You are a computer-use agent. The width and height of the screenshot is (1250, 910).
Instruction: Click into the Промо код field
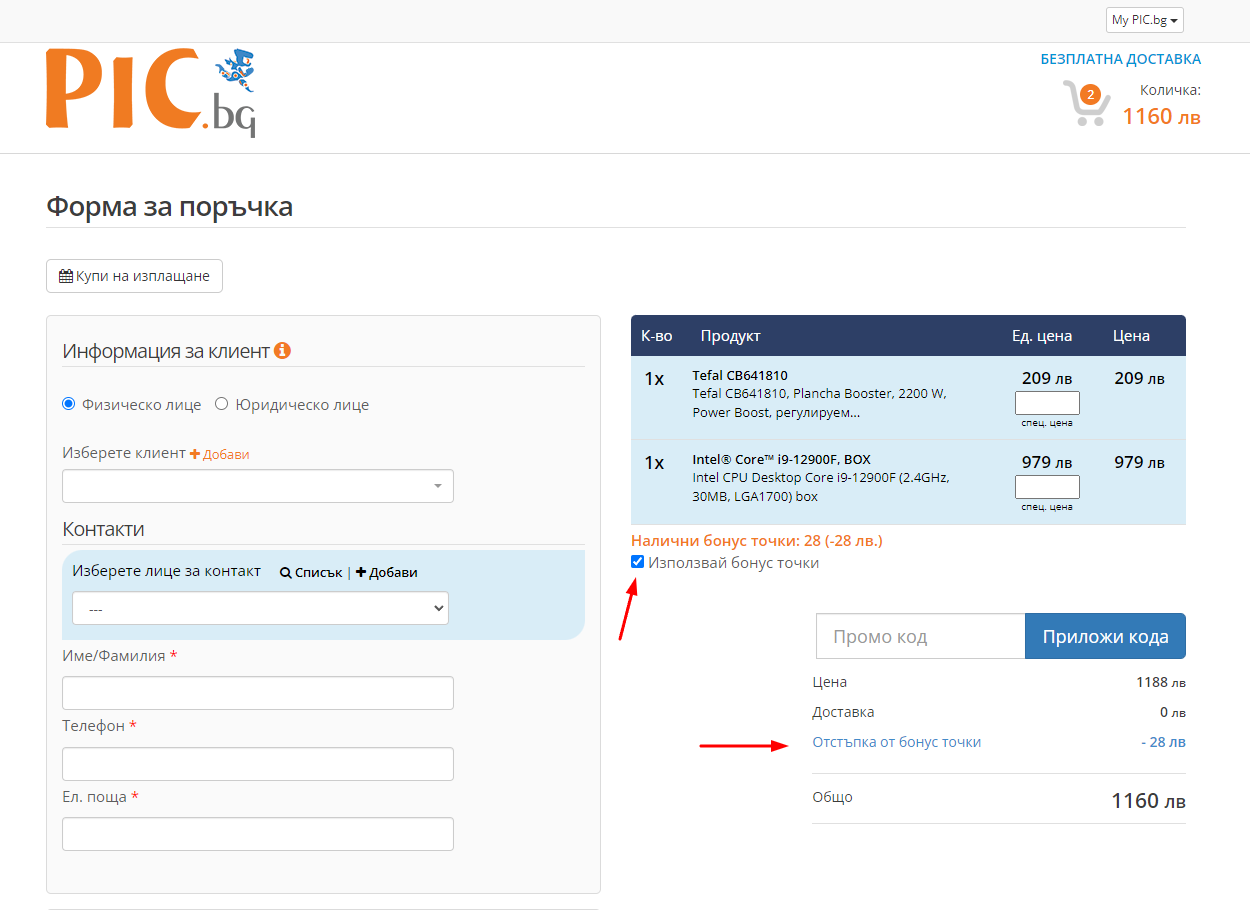[x=920, y=636]
